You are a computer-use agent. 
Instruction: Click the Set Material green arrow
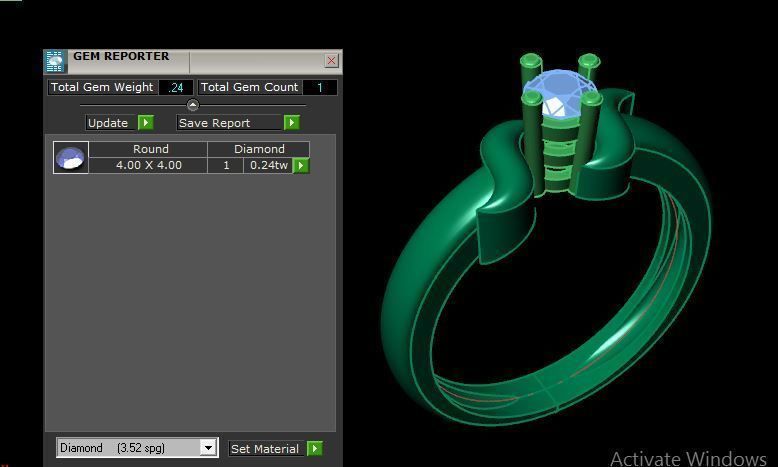(315, 449)
